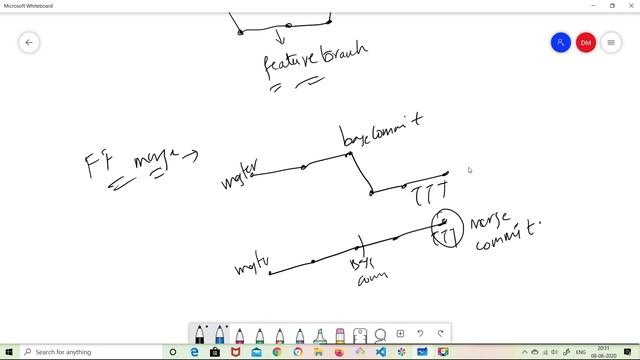
Task: Select the magenta pen tool
Action: click(x=240, y=336)
